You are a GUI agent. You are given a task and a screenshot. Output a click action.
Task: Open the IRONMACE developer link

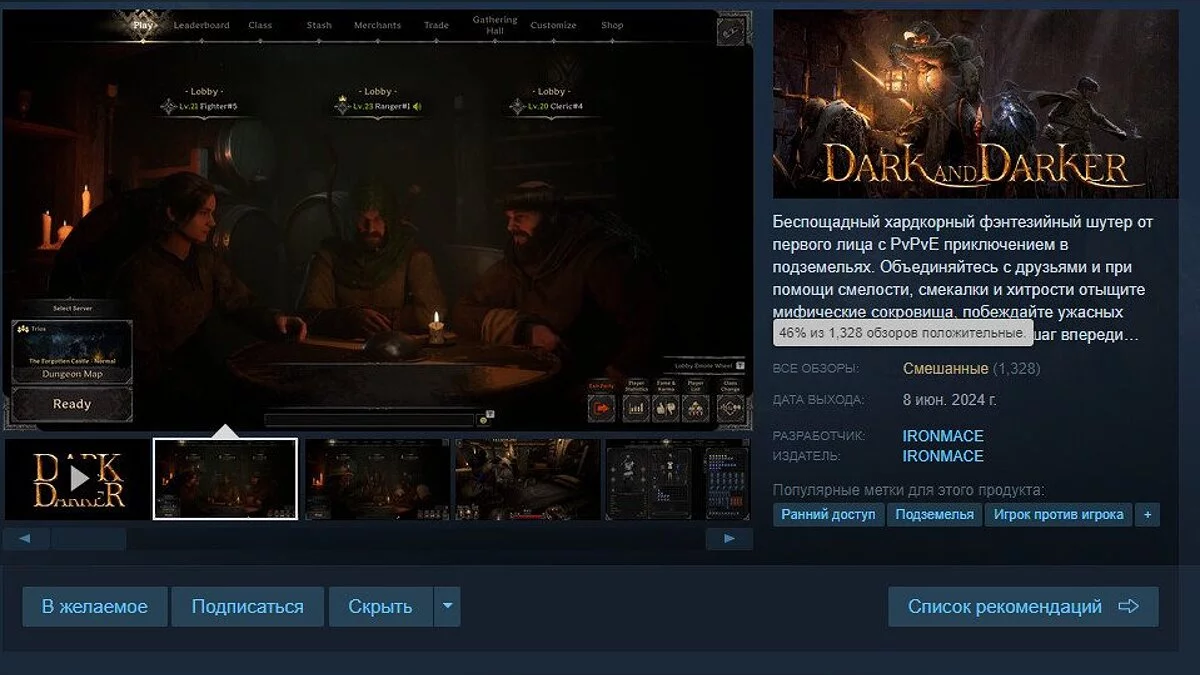click(942, 436)
